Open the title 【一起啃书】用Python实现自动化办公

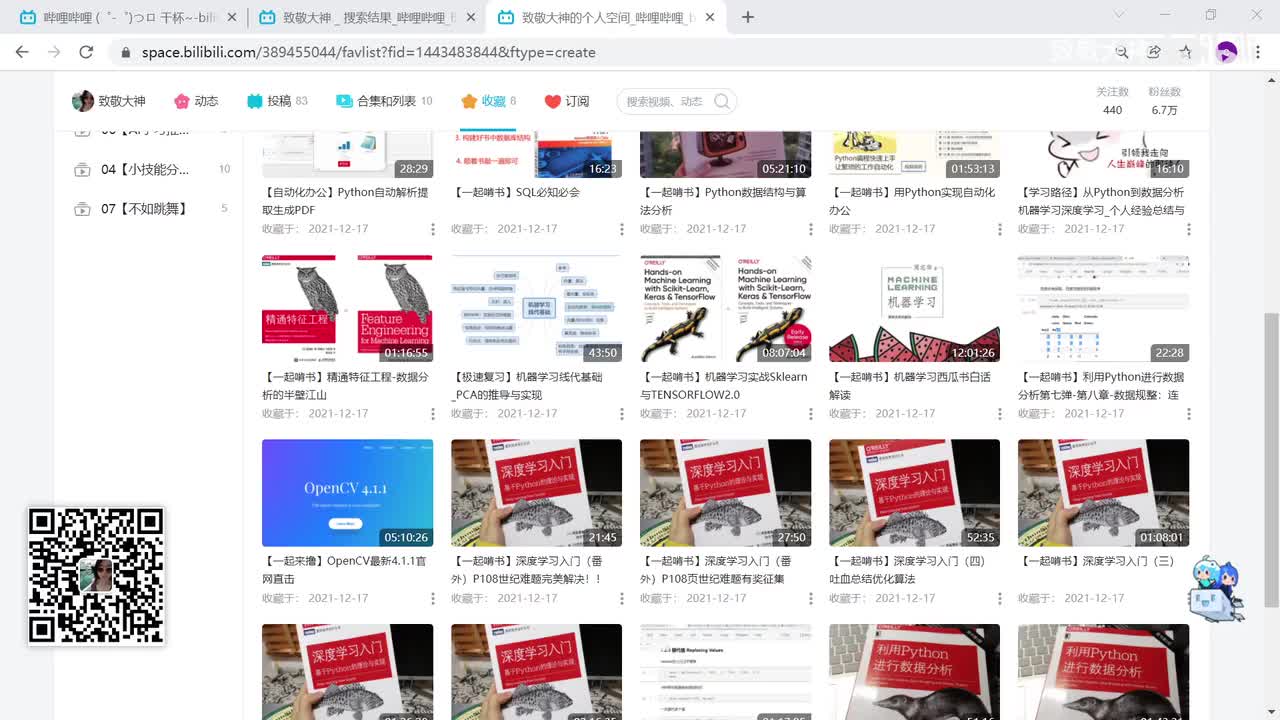[x=912, y=201]
